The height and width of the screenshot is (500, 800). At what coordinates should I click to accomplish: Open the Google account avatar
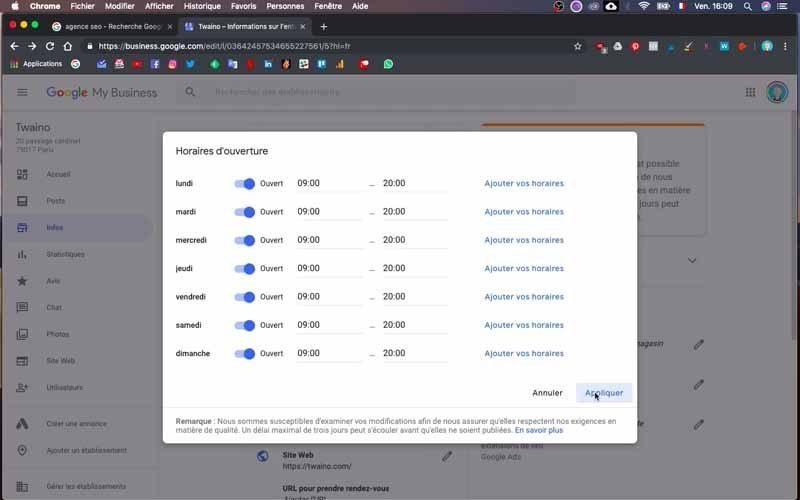tap(777, 92)
